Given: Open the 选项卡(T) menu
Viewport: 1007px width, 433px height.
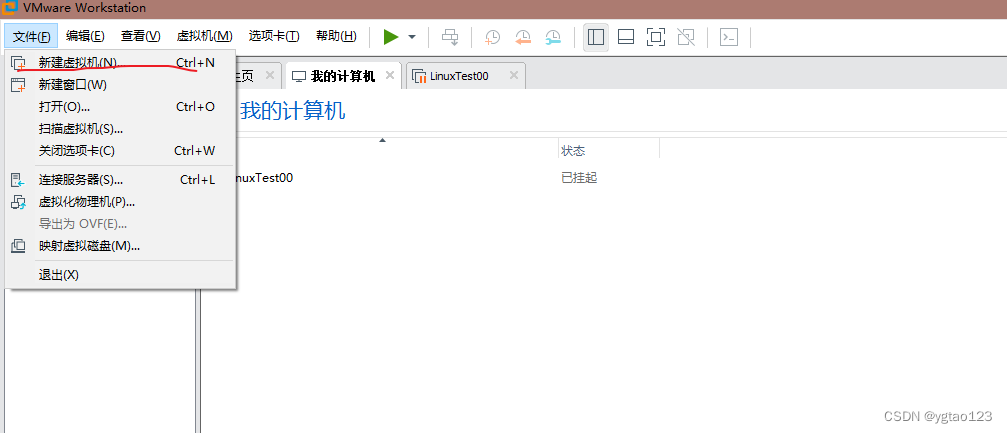Looking at the screenshot, I should pyautogui.click(x=274, y=36).
